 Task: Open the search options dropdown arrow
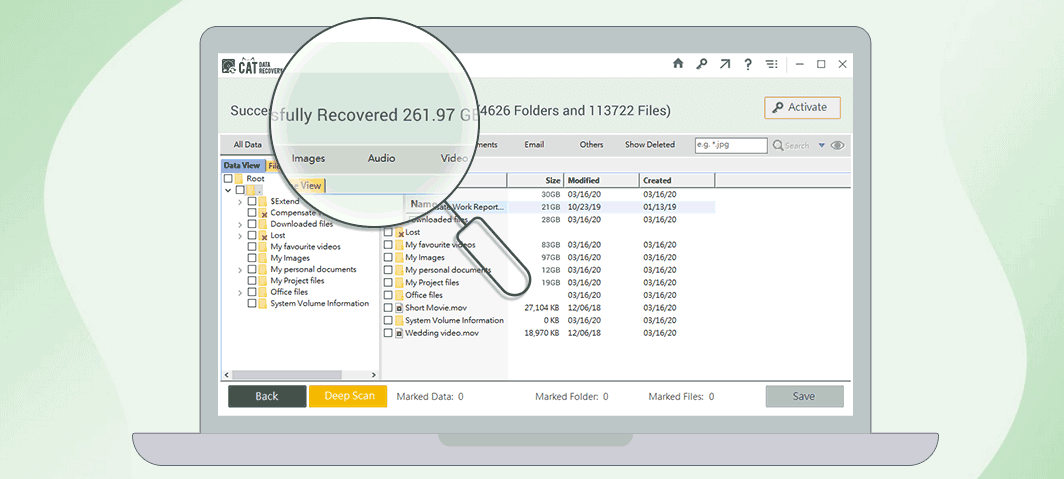[822, 145]
